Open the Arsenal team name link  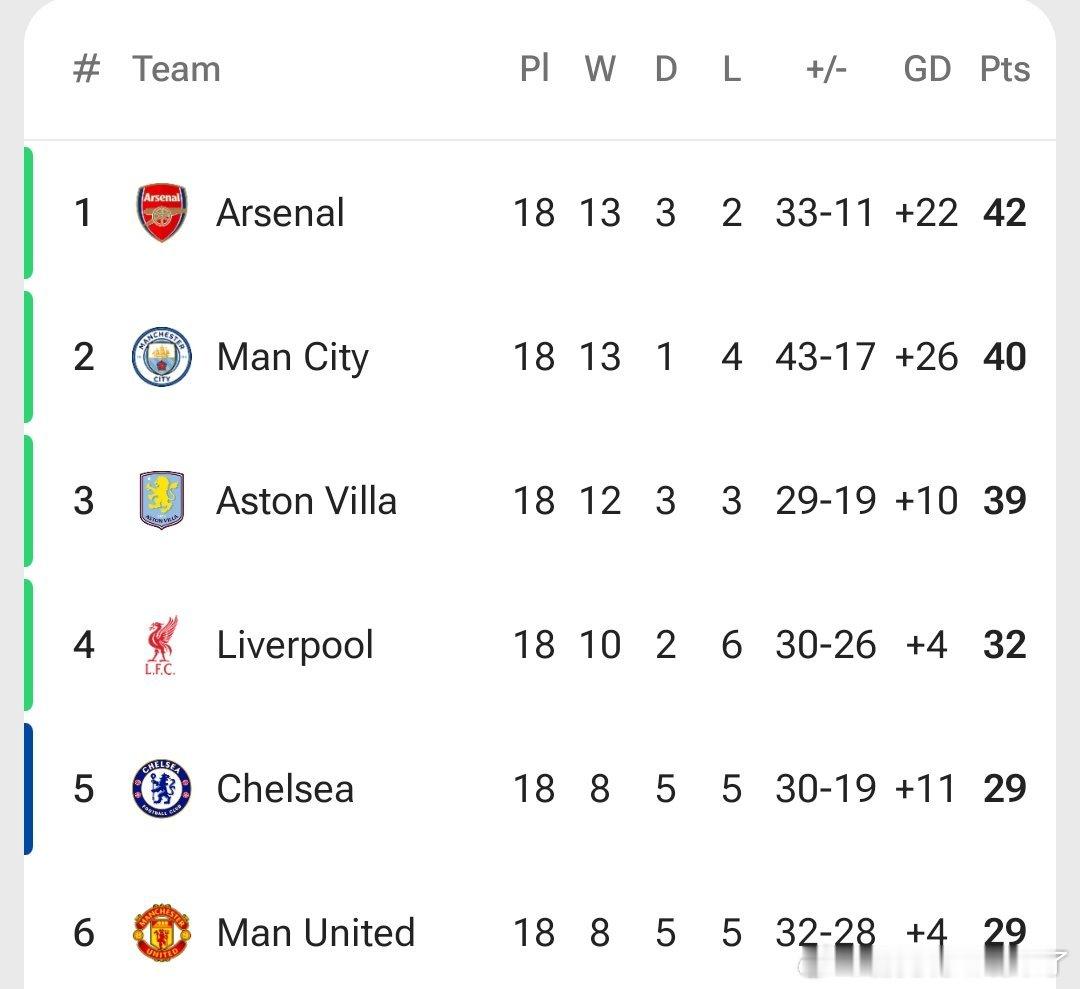tap(280, 213)
